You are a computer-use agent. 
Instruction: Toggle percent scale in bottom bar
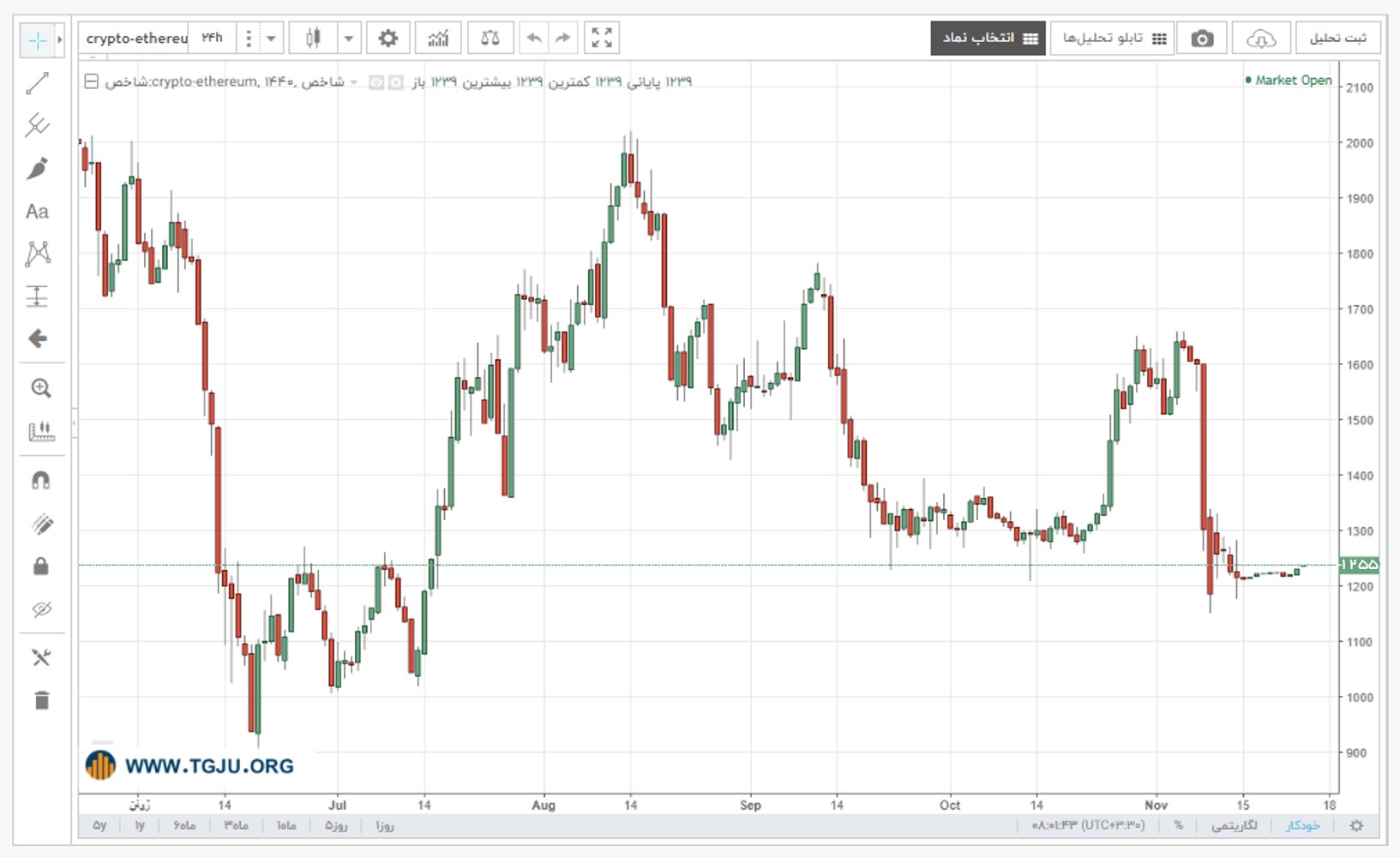[1179, 826]
